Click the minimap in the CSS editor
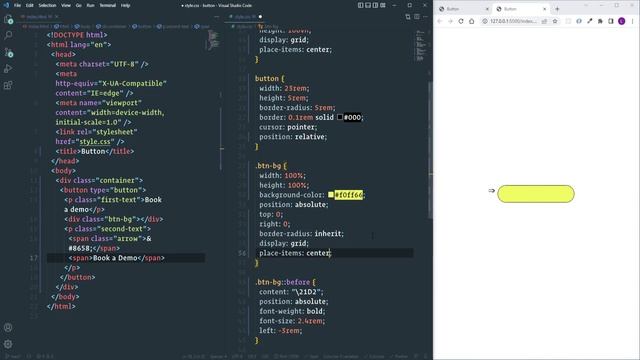Screen dimensions: 640x360 point(420,46)
